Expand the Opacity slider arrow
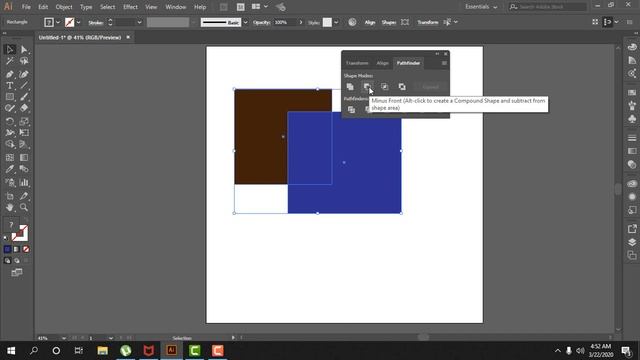Image resolution: width=640 pixels, height=360 pixels. click(301, 22)
